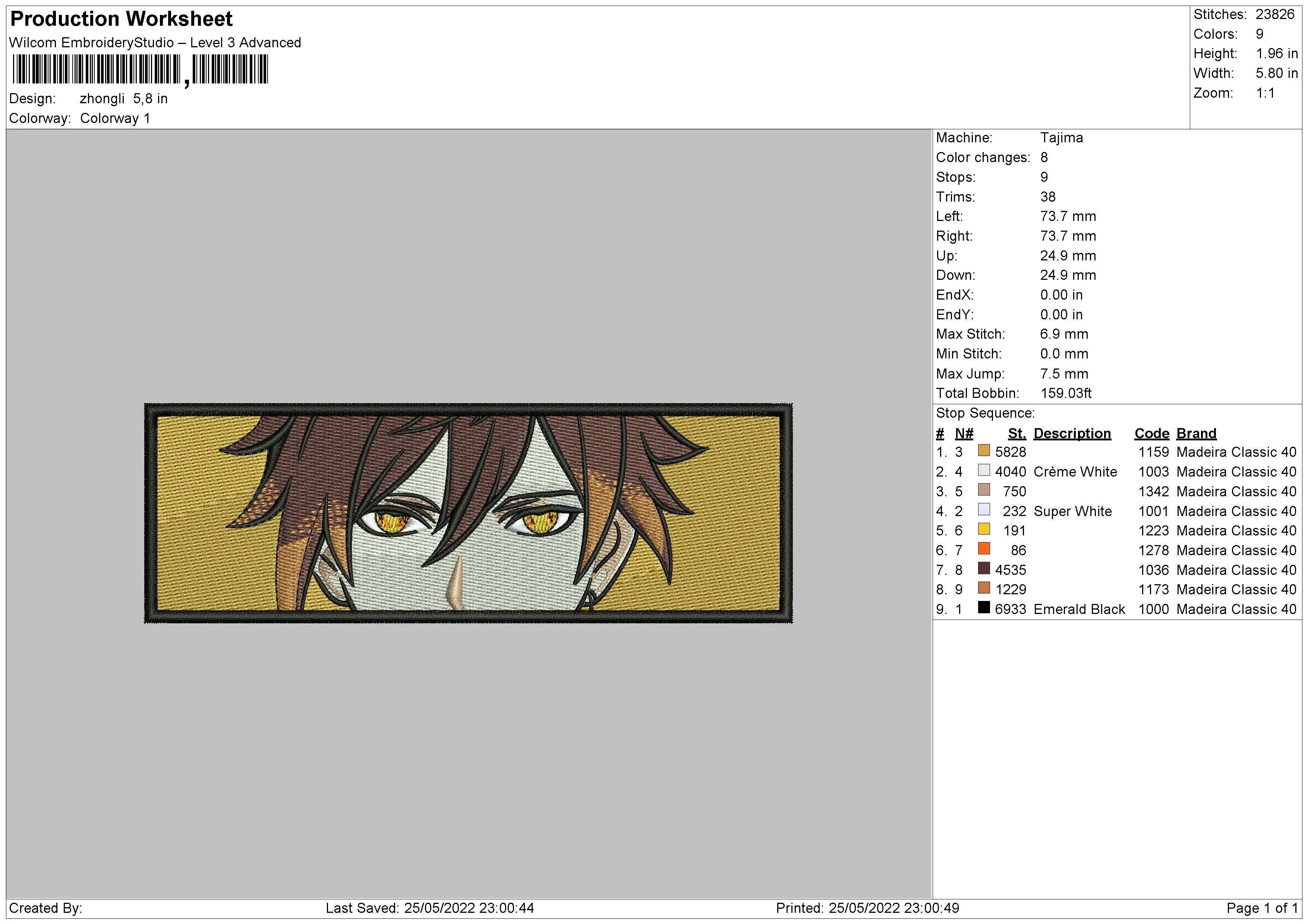
Task: Click the 'Stop Sequence:' label
Action: point(986,413)
